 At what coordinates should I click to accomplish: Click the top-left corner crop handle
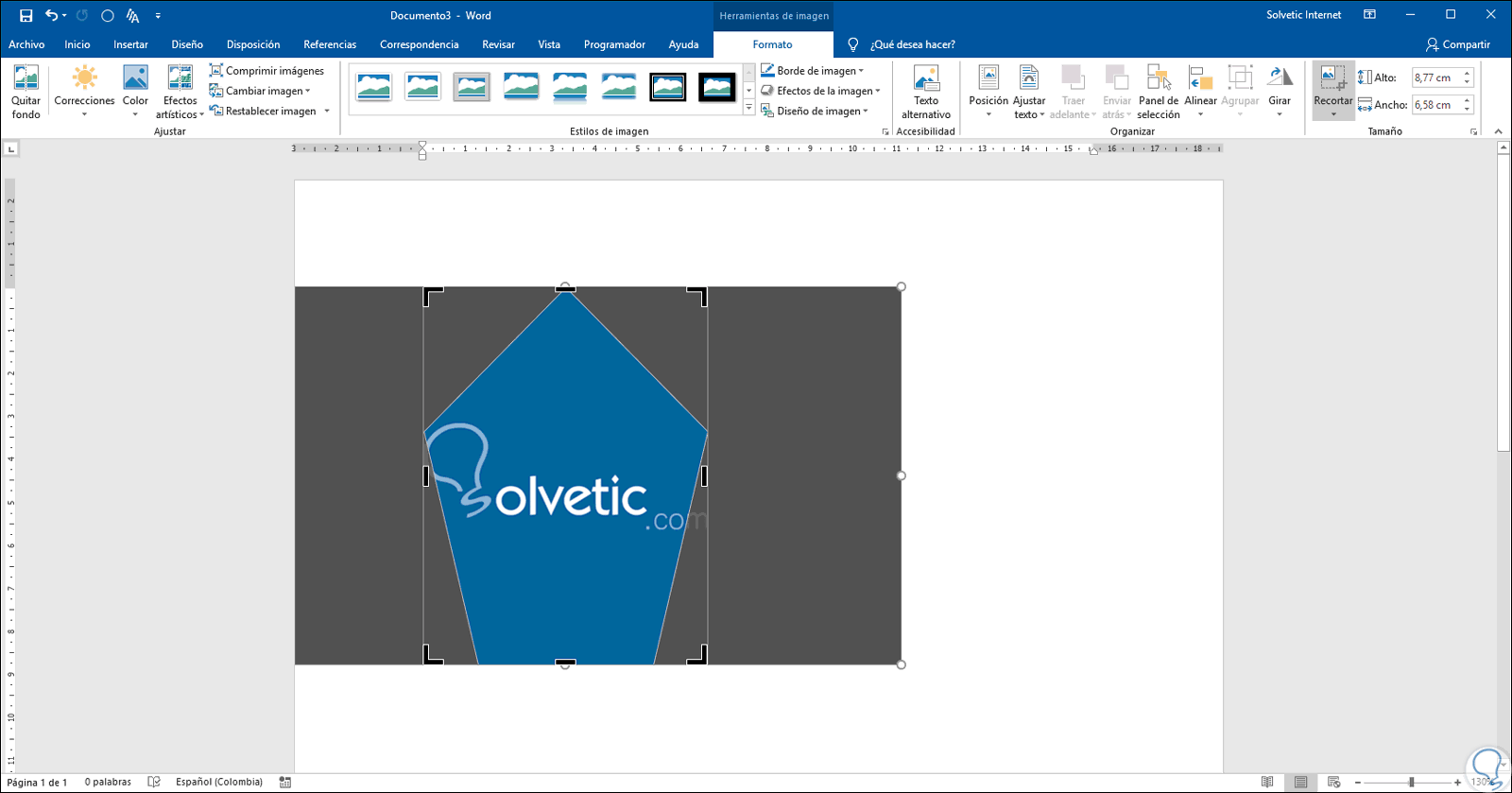433,296
